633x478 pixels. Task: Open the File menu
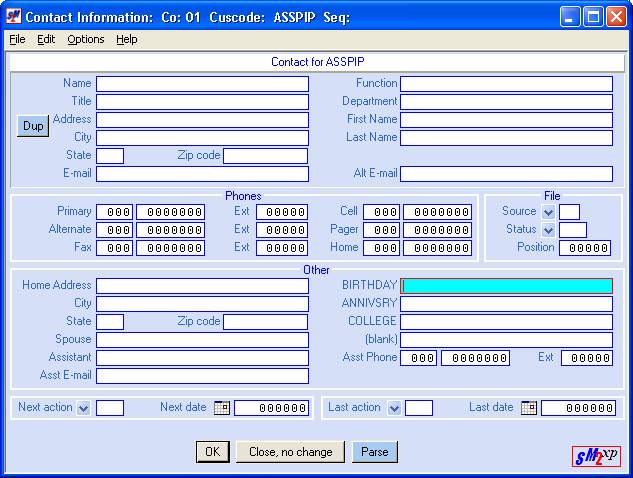click(x=17, y=39)
